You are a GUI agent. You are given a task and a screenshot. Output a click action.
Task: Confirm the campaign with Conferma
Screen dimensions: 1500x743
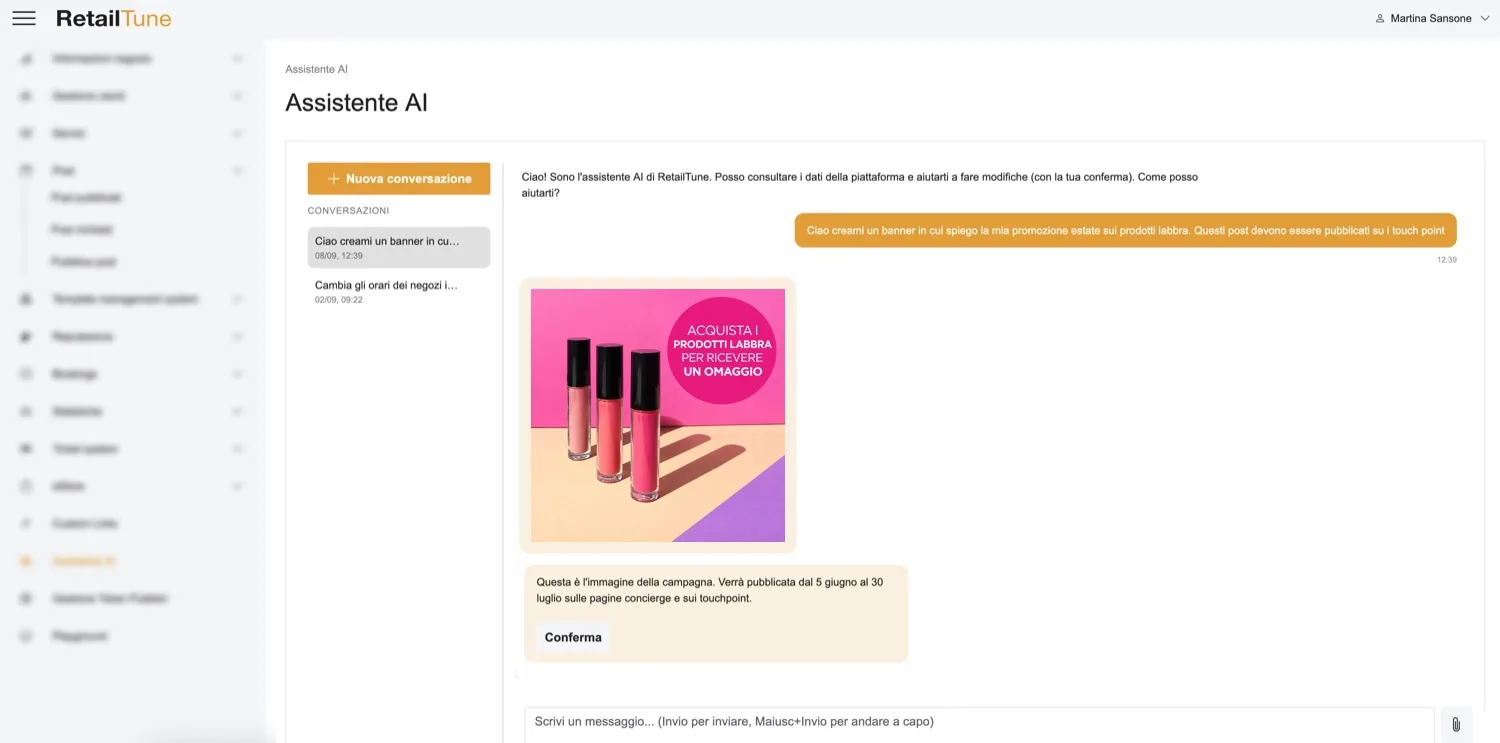573,637
